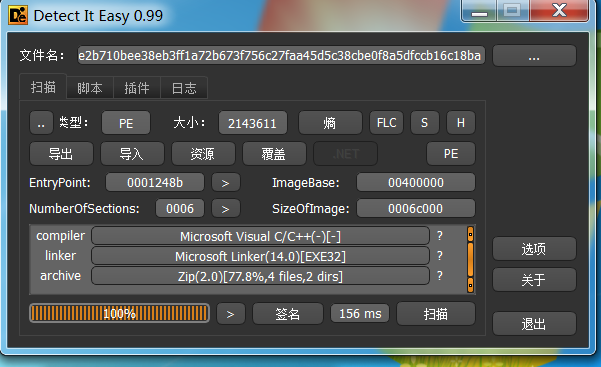Viewport: 601px width, 367px height.
Task: Click the 100% scan progress bar
Action: pos(119,313)
